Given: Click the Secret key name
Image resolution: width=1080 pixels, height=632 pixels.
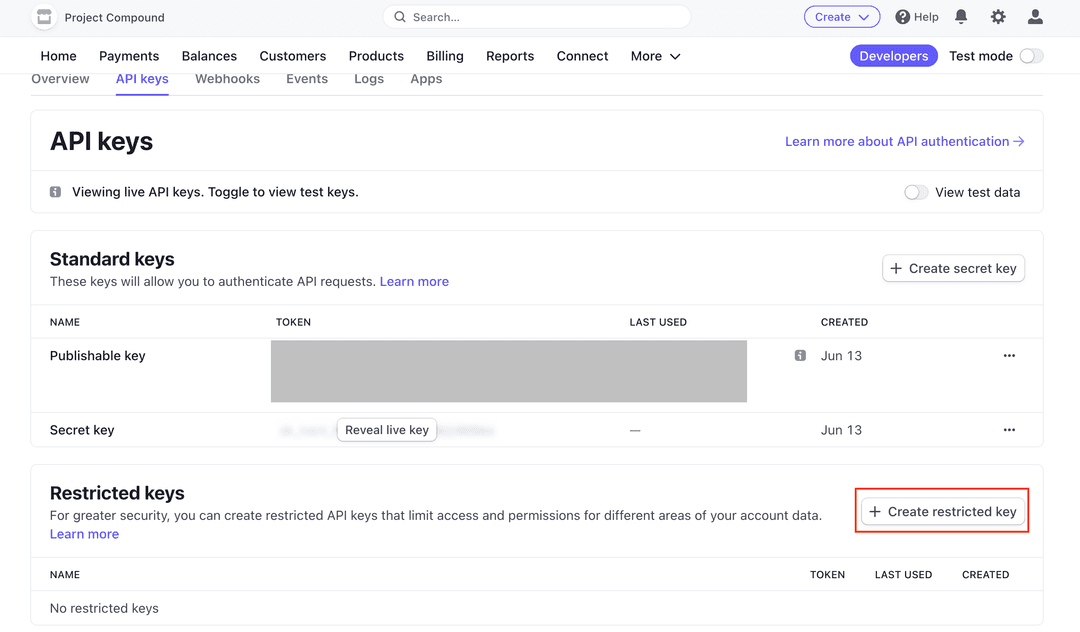Looking at the screenshot, I should (82, 430).
